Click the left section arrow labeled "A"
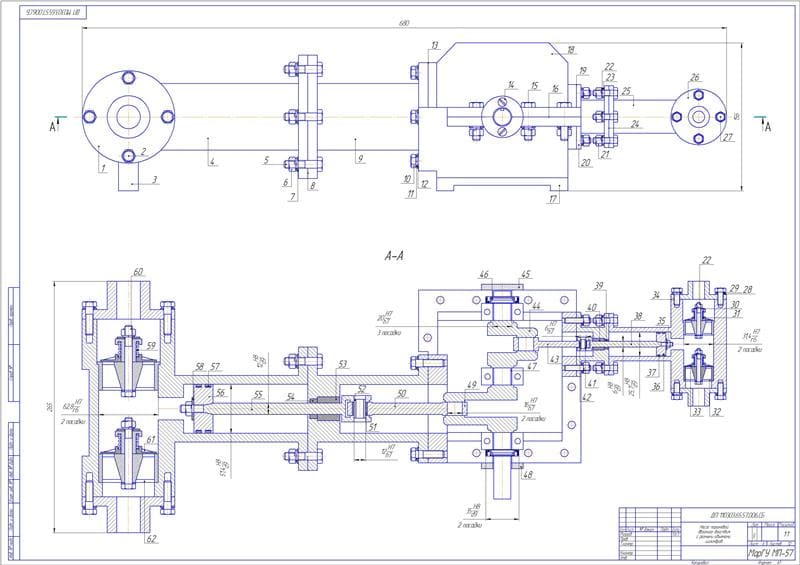The height and width of the screenshot is (565, 800). click(x=52, y=127)
